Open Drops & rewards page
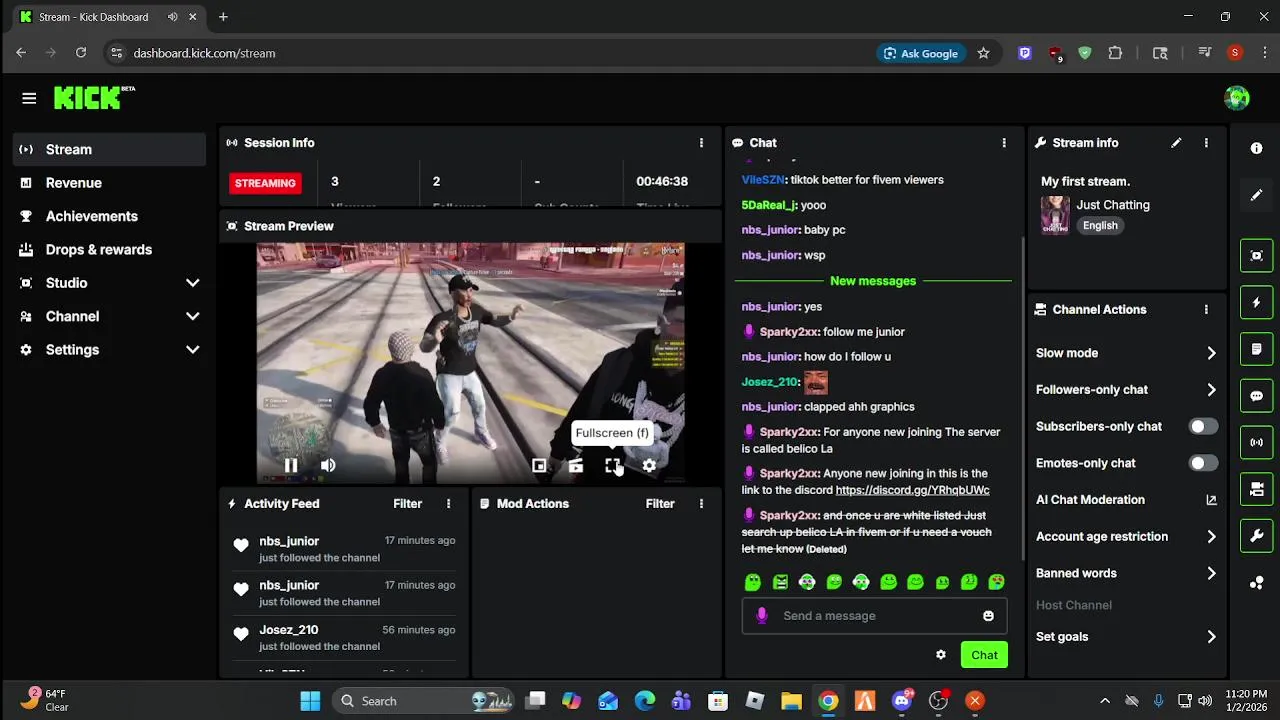This screenshot has width=1280, height=720. pos(110,250)
